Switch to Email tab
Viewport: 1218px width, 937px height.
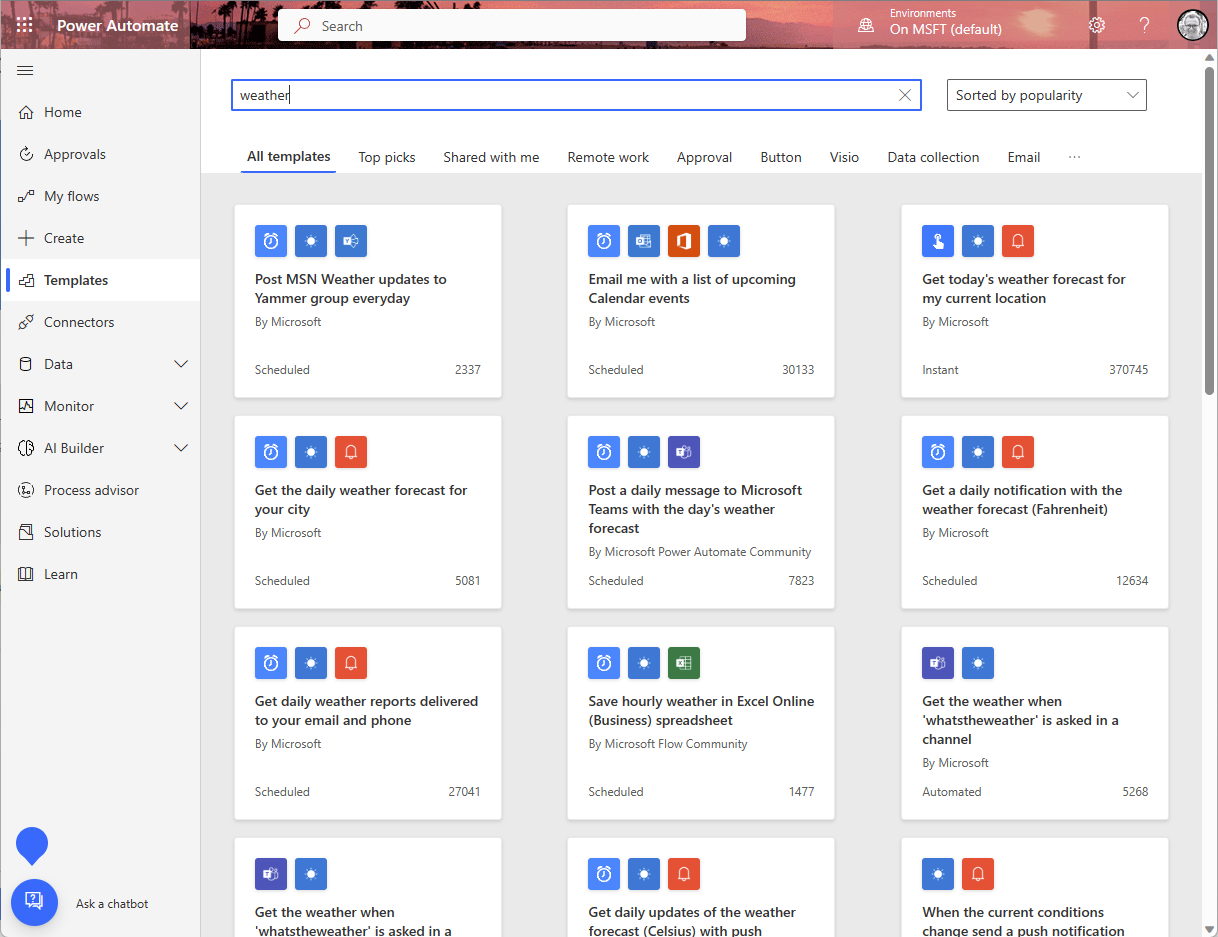pos(1024,157)
